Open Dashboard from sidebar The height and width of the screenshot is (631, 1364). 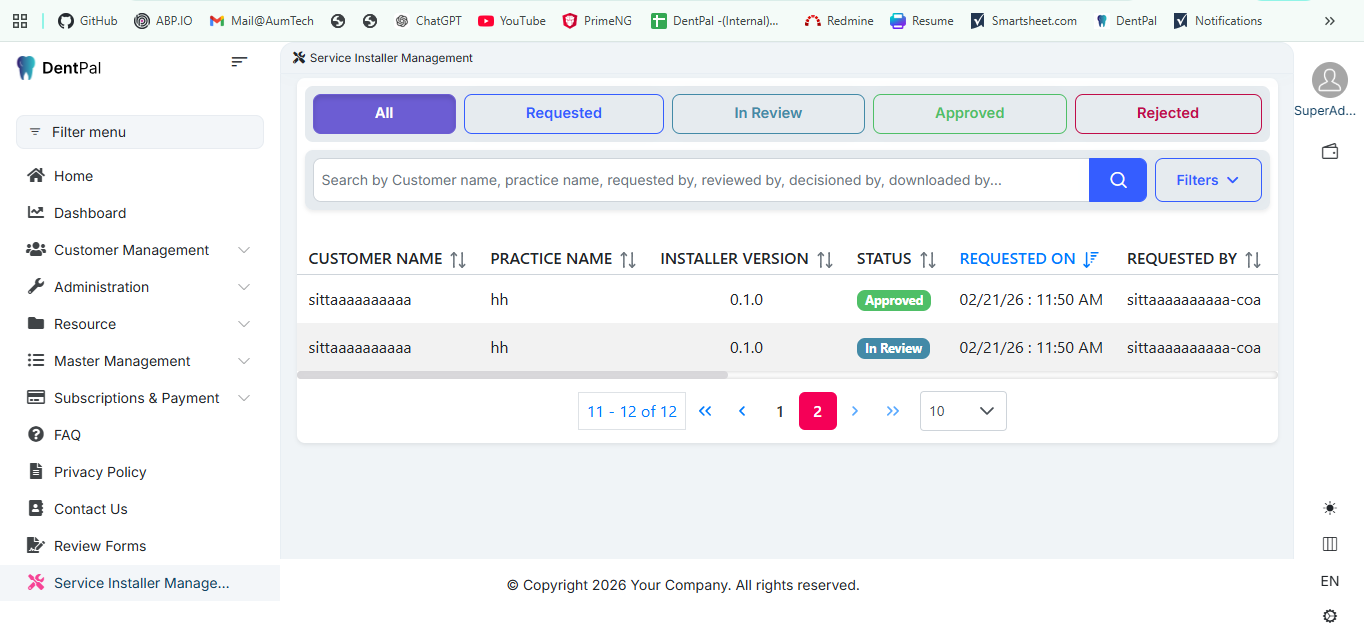(90, 213)
